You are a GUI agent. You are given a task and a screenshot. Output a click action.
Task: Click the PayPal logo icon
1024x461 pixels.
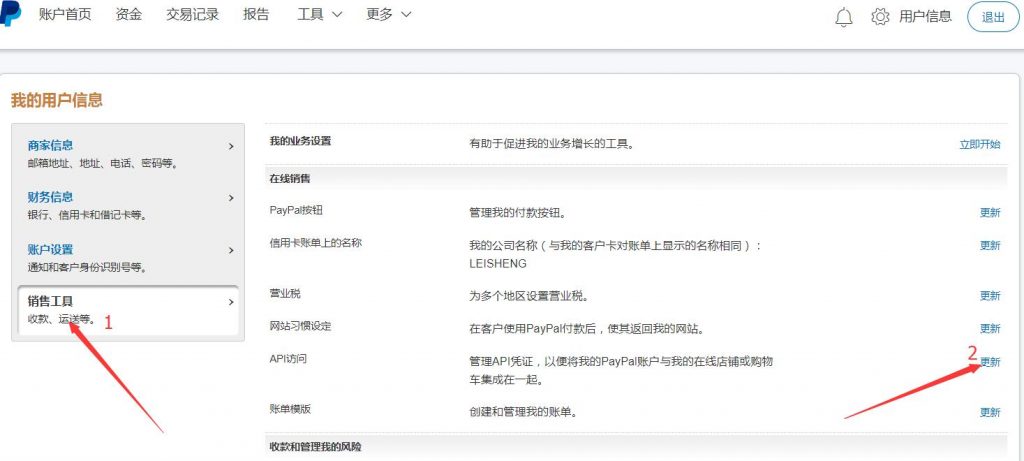[10, 15]
